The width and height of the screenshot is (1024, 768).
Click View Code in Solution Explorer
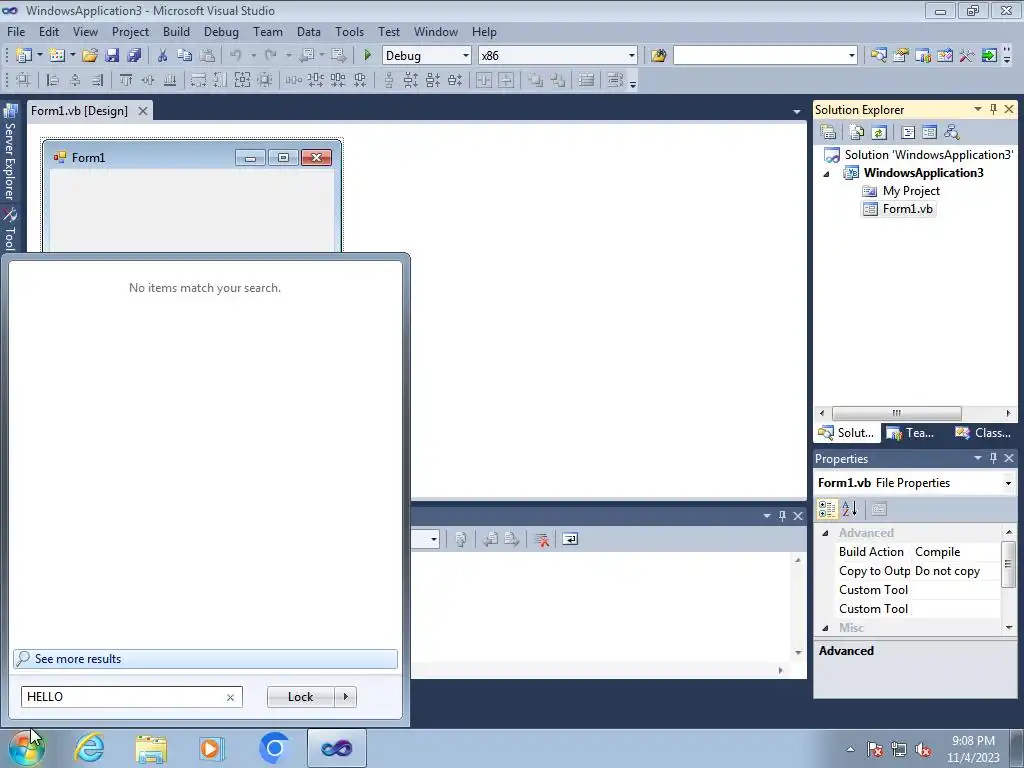point(908,132)
